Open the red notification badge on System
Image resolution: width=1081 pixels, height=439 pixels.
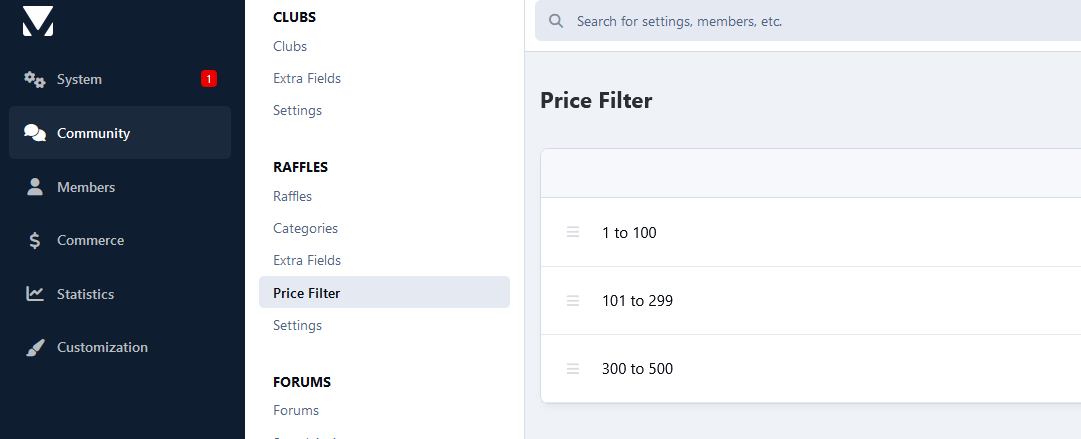pyautogui.click(x=209, y=79)
